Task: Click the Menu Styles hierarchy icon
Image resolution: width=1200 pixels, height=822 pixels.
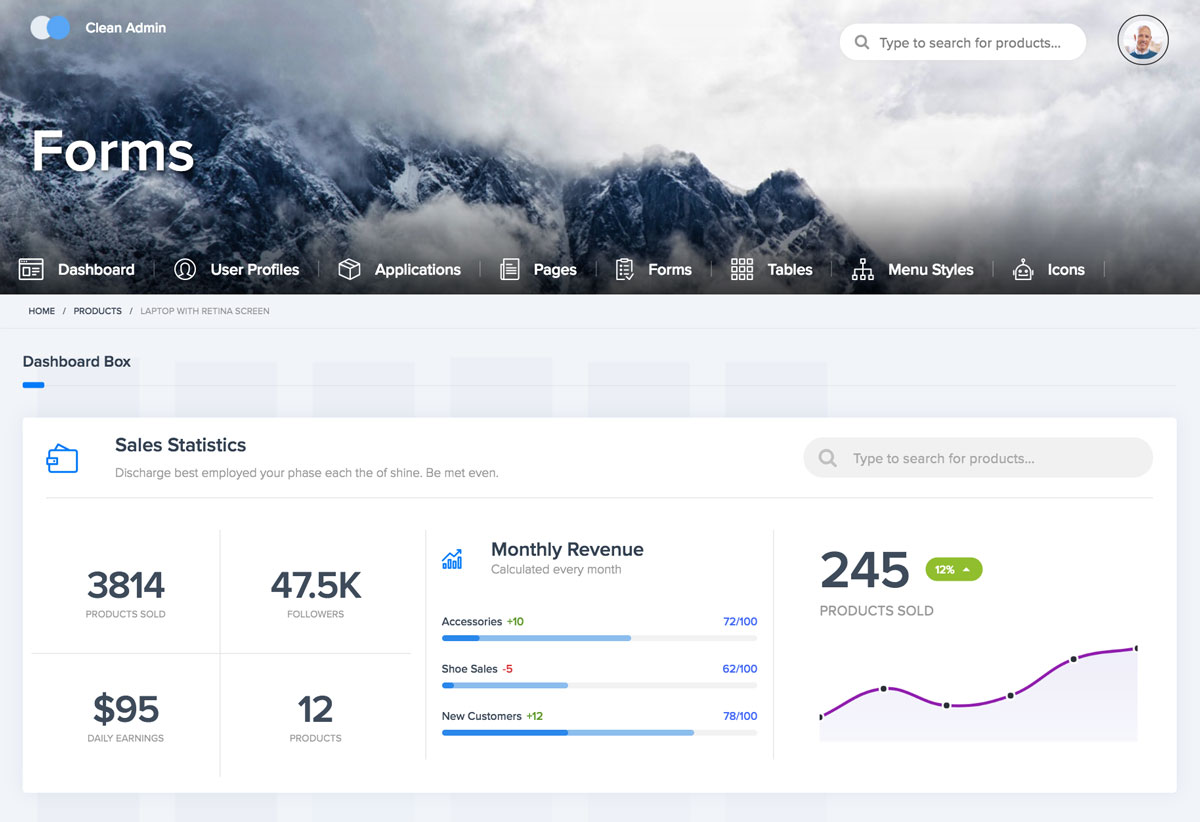Action: [862, 269]
